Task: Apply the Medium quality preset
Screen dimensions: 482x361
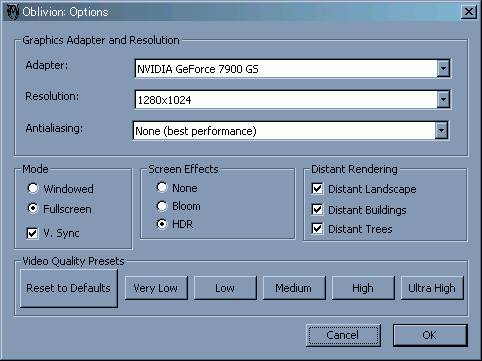Action: (x=294, y=288)
